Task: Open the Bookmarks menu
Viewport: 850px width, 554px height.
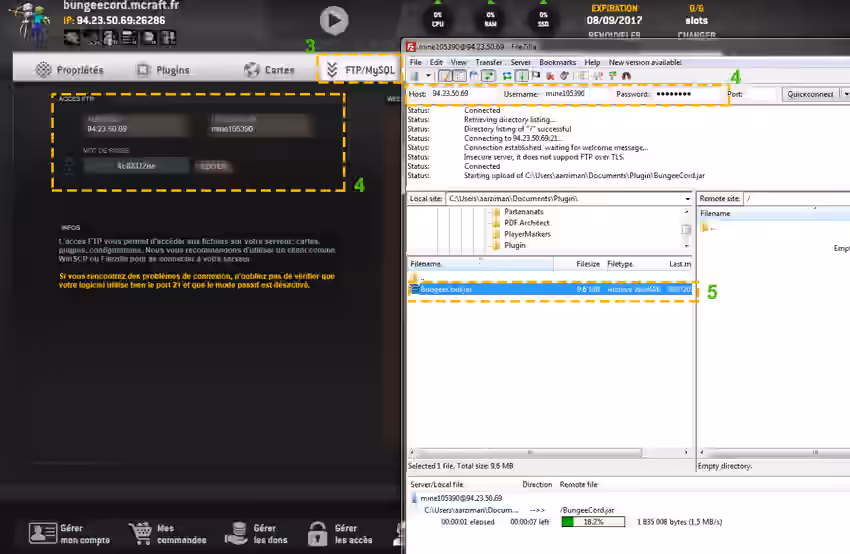Action: 557,62
